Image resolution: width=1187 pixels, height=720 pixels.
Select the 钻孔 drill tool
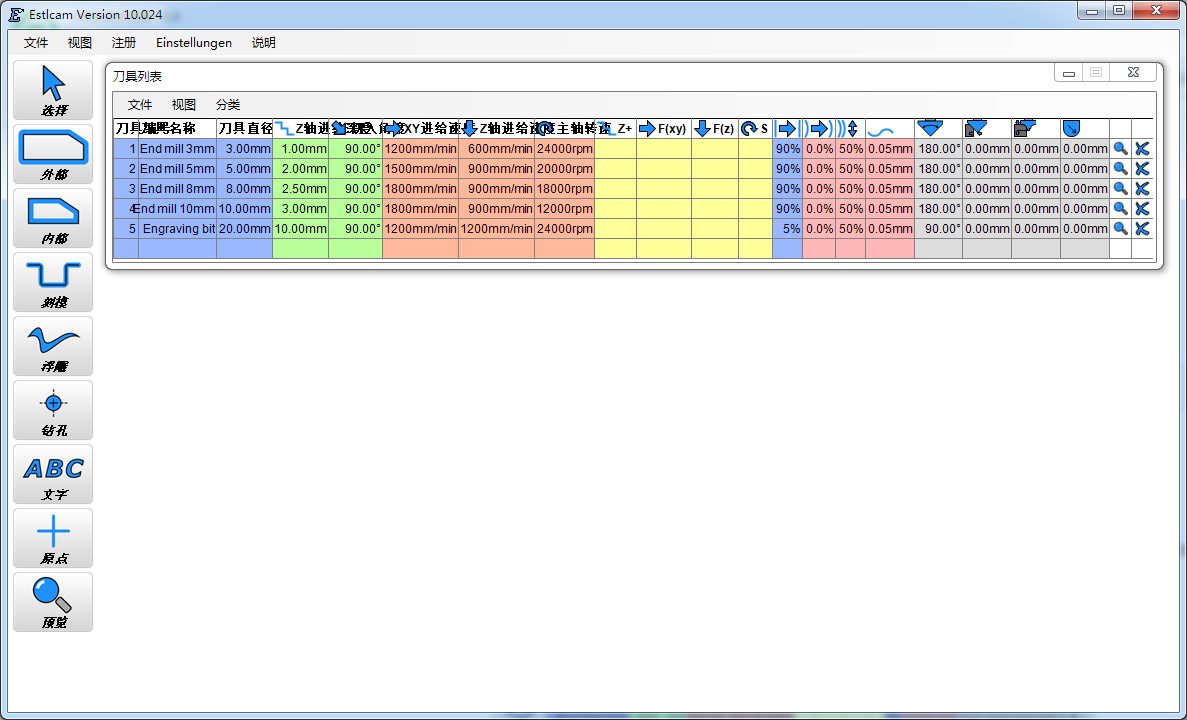pyautogui.click(x=53, y=410)
